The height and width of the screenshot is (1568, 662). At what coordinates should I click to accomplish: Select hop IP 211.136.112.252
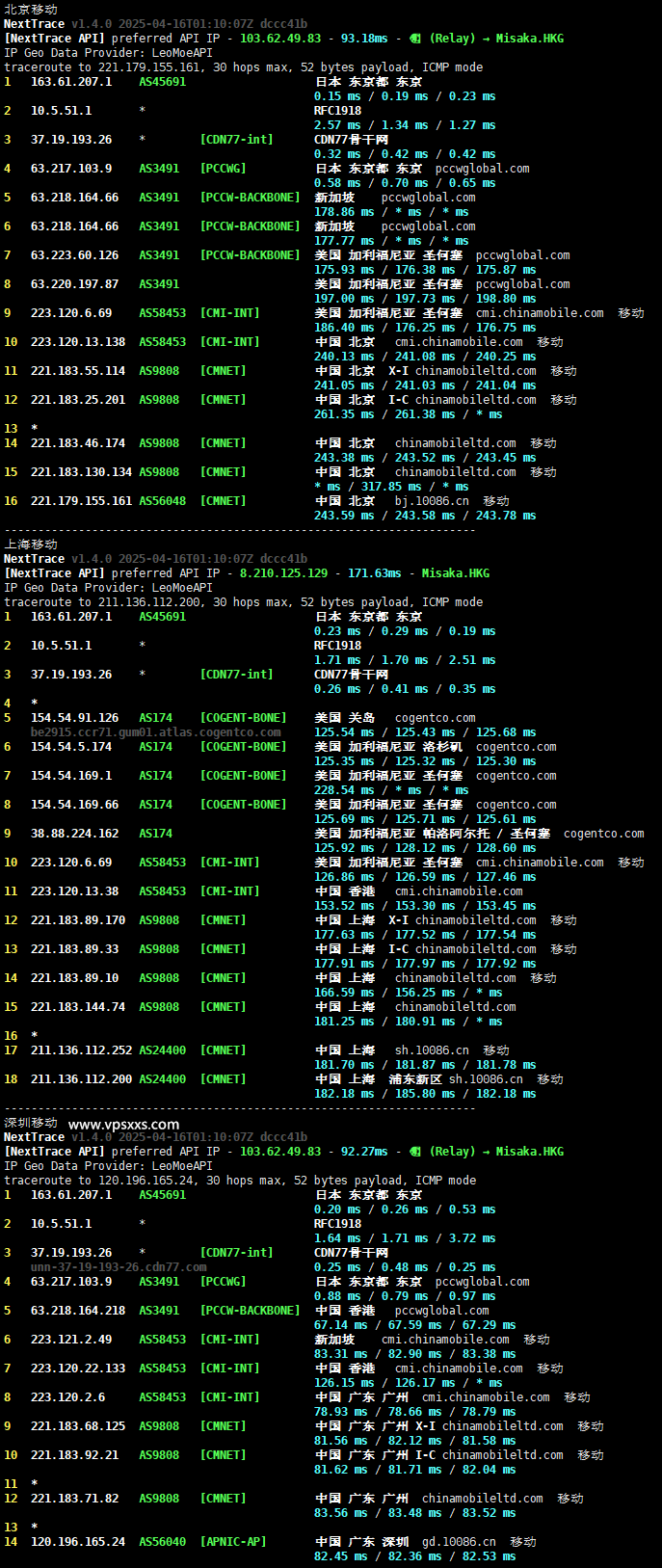pyautogui.click(x=82, y=1050)
